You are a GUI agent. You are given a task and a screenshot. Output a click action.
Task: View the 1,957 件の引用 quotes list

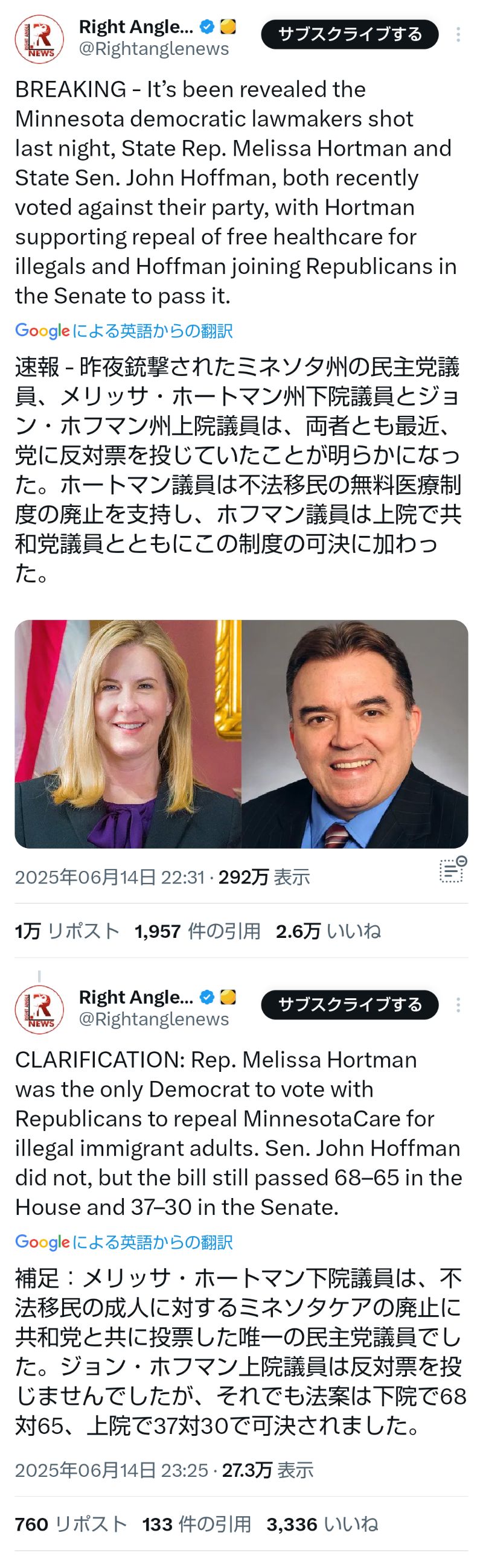[197, 931]
